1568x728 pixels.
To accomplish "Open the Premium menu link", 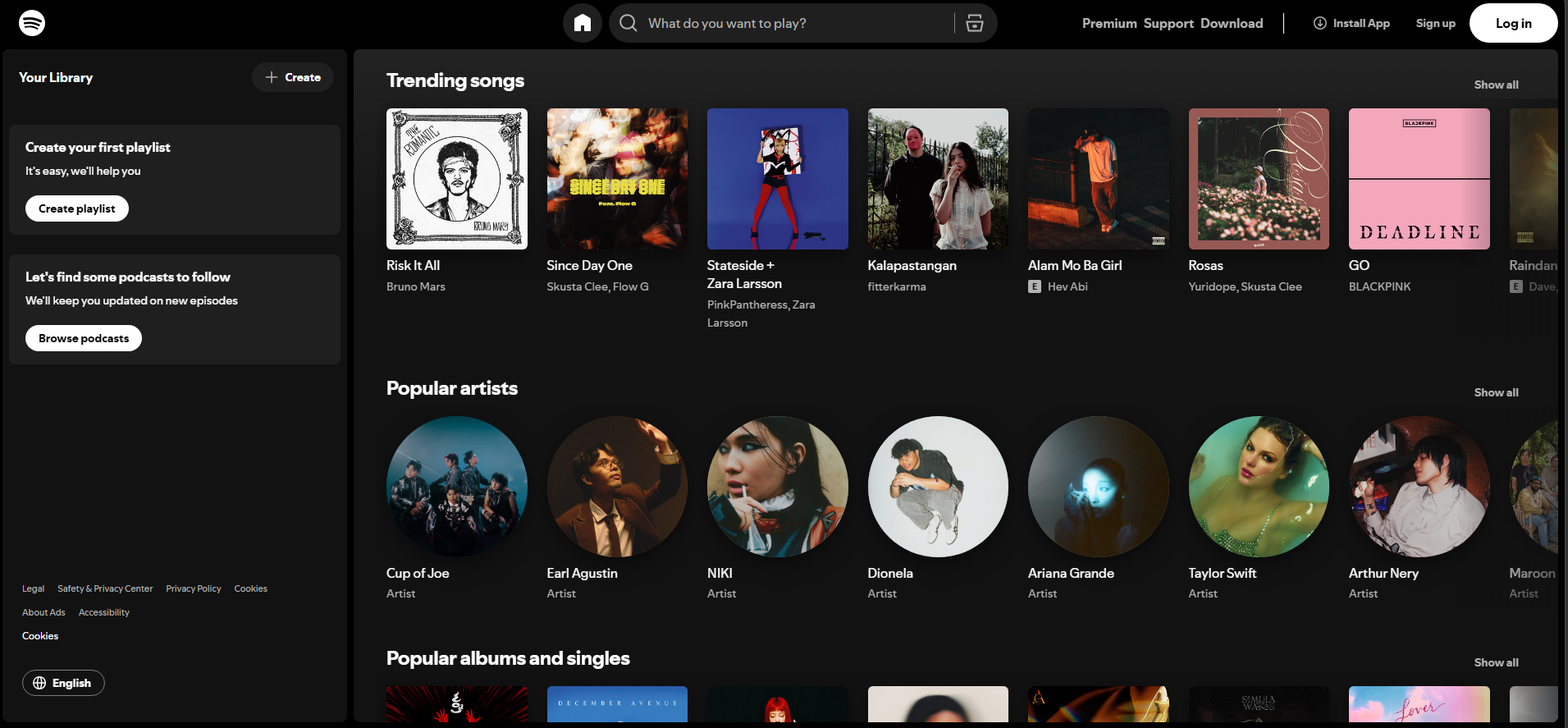I will click(x=1109, y=23).
